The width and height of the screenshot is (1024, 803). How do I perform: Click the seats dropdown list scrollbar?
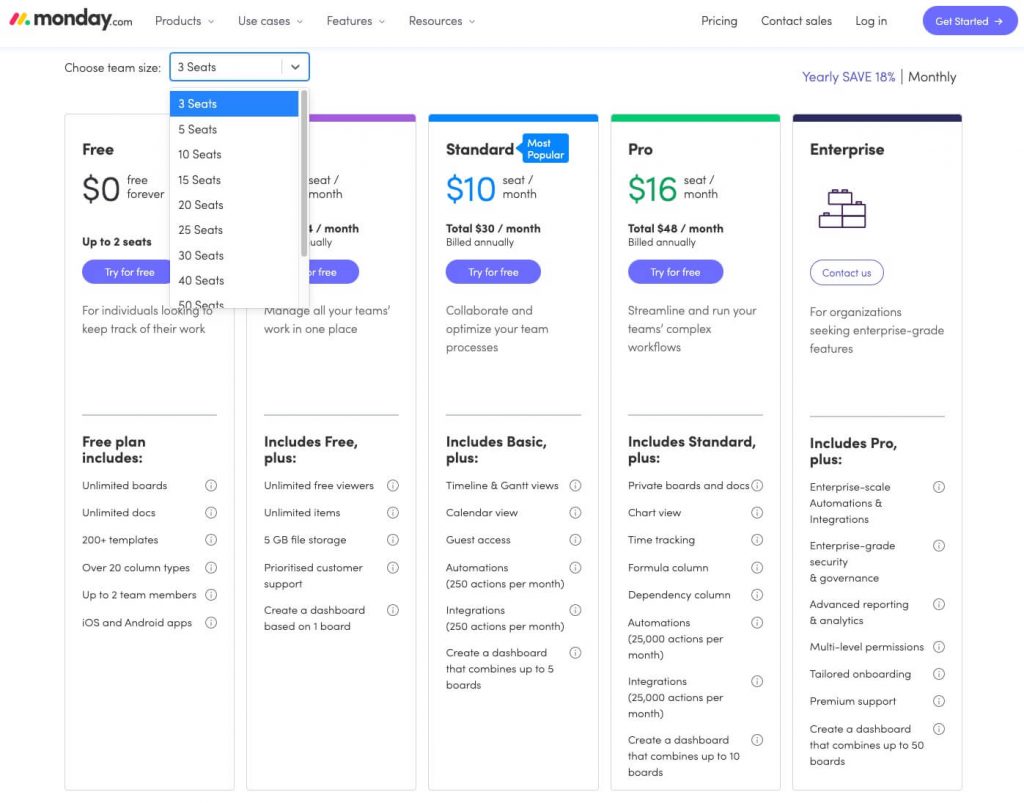point(304,173)
